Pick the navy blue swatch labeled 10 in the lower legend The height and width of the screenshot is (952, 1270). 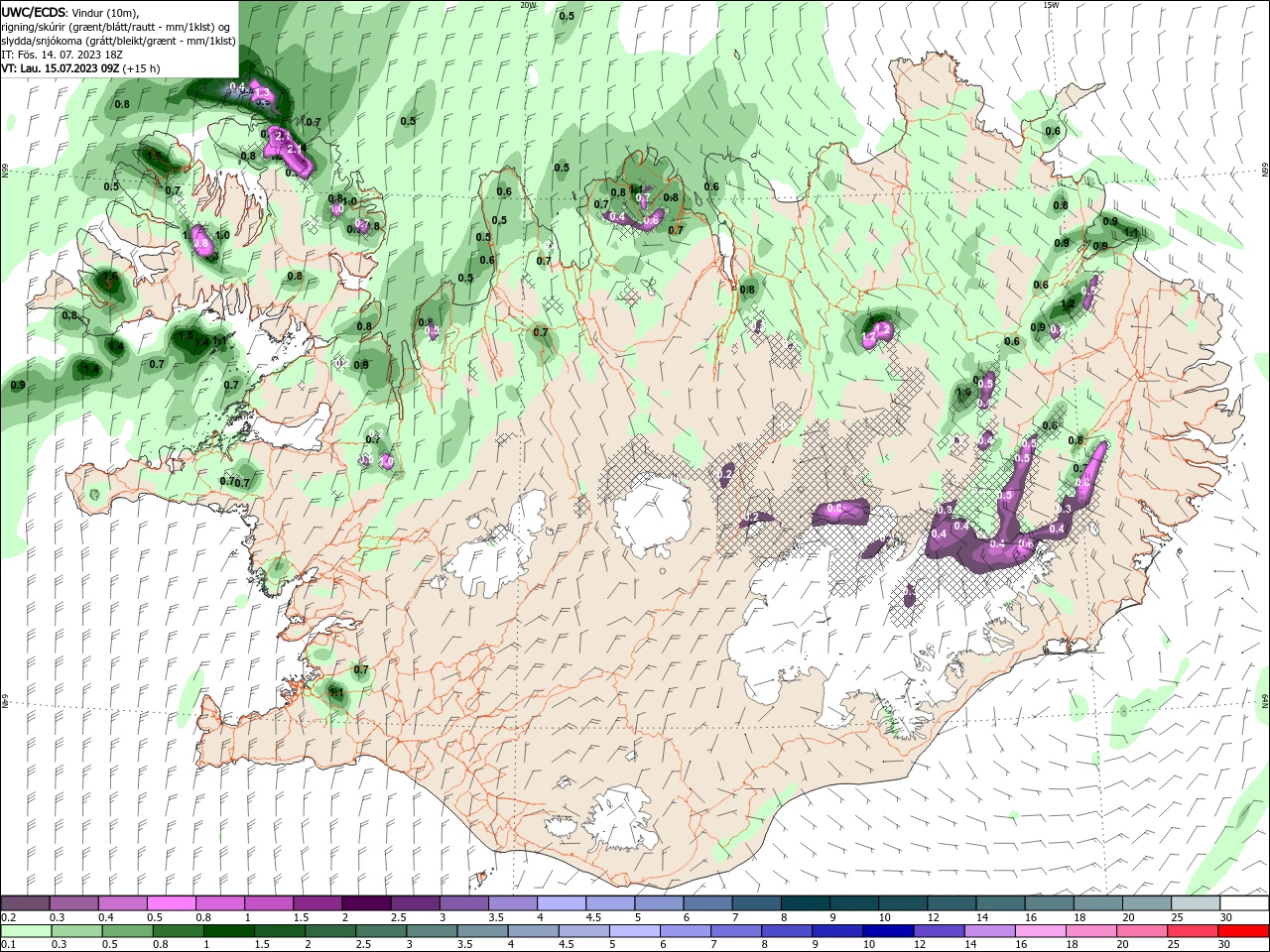pos(888,932)
